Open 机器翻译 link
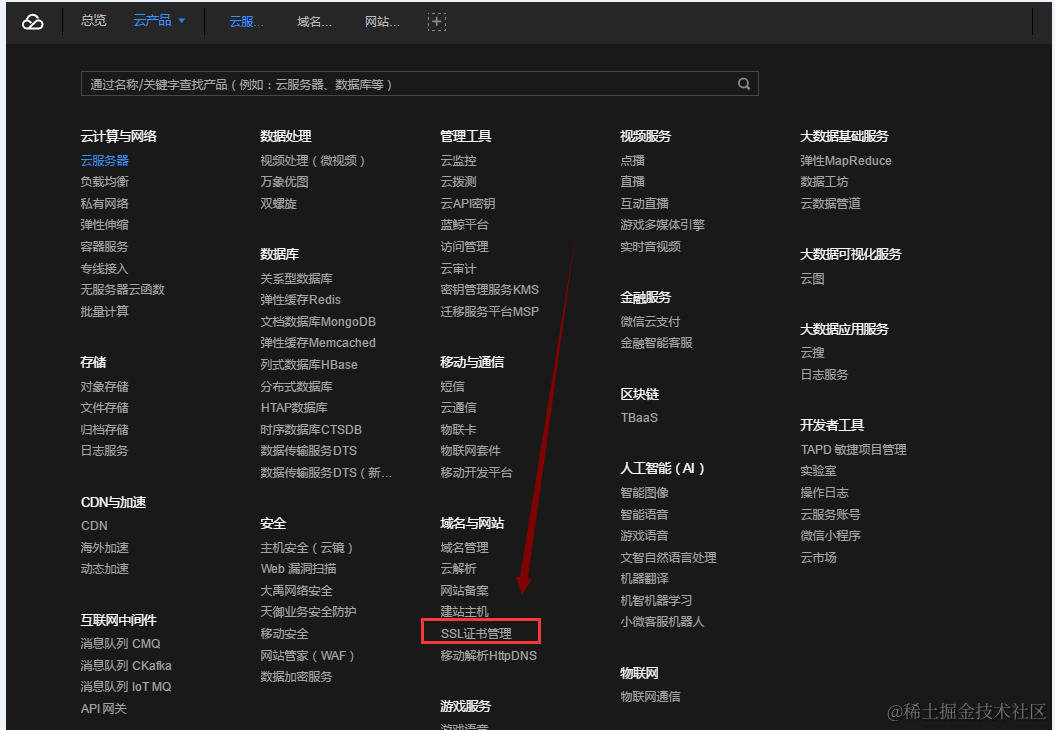The height and width of the screenshot is (730, 1055). 645,579
